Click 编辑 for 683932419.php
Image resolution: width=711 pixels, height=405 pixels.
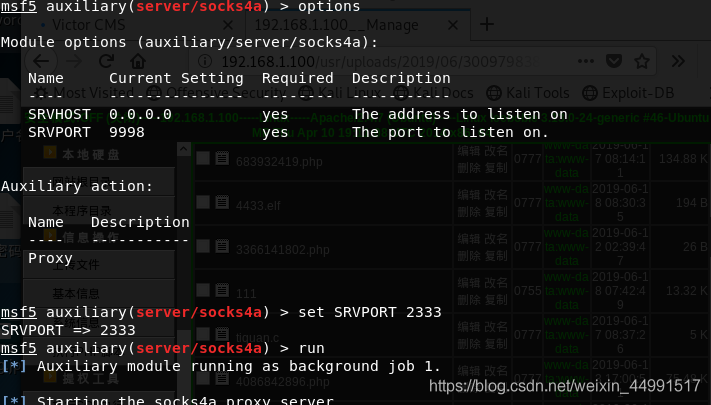pos(468,151)
